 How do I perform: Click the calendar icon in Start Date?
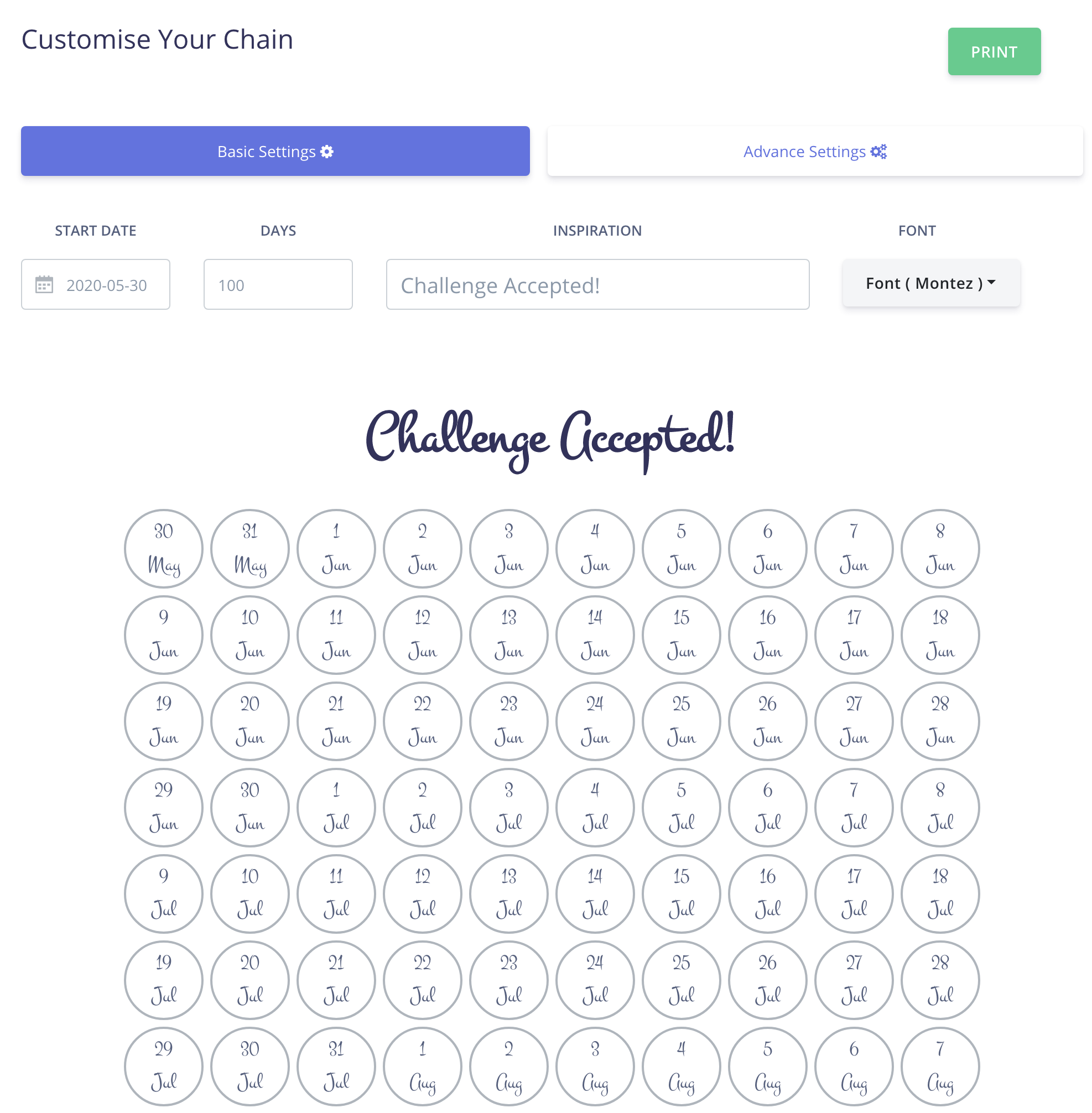(x=44, y=284)
